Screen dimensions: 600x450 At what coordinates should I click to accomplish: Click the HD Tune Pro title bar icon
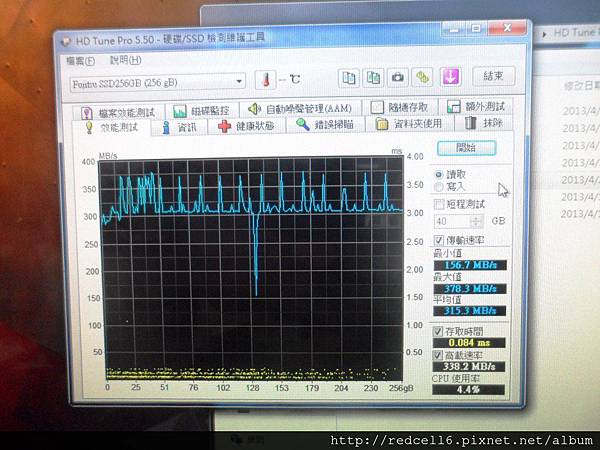[x=66, y=41]
